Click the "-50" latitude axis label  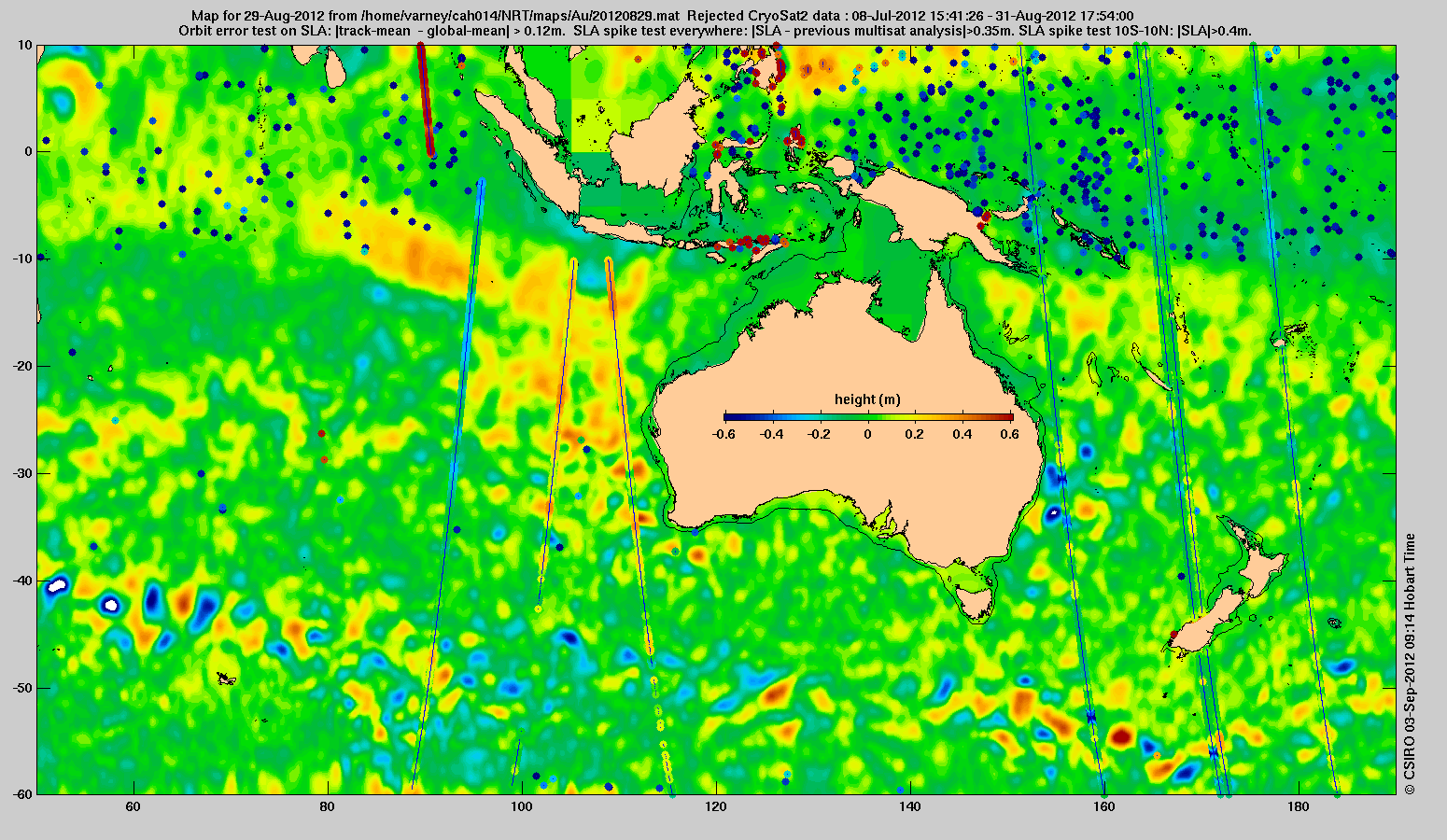point(22,688)
